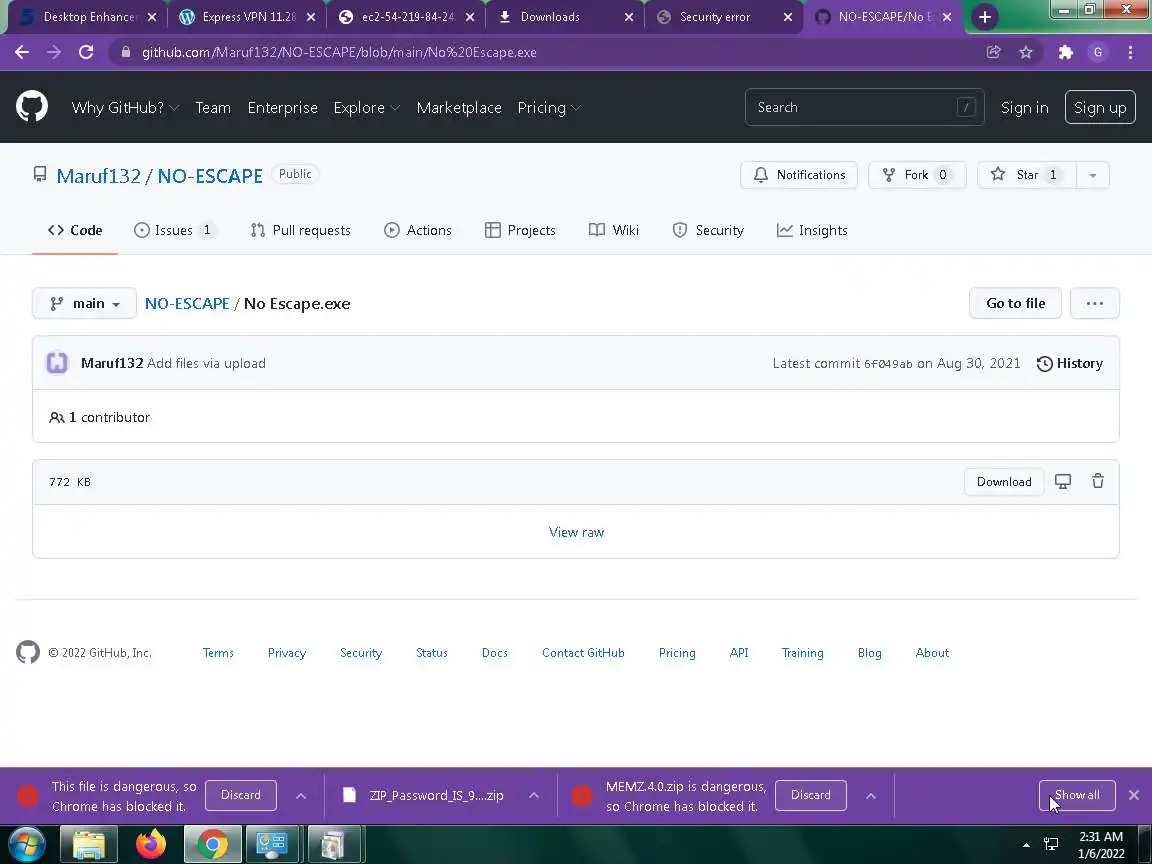The height and width of the screenshot is (864, 1152).
Task: Open the more file options ellipsis button
Action: coord(1095,303)
